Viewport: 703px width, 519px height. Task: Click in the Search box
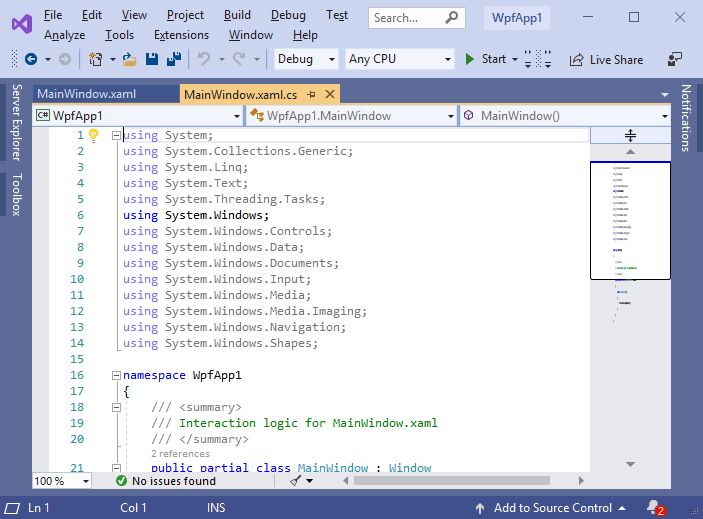click(x=417, y=18)
